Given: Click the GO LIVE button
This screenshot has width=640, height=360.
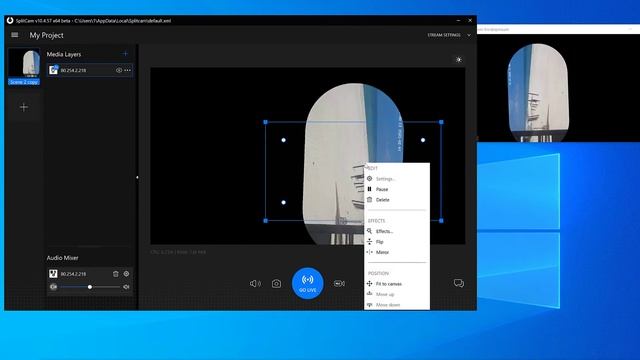Looking at the screenshot, I should (x=307, y=283).
